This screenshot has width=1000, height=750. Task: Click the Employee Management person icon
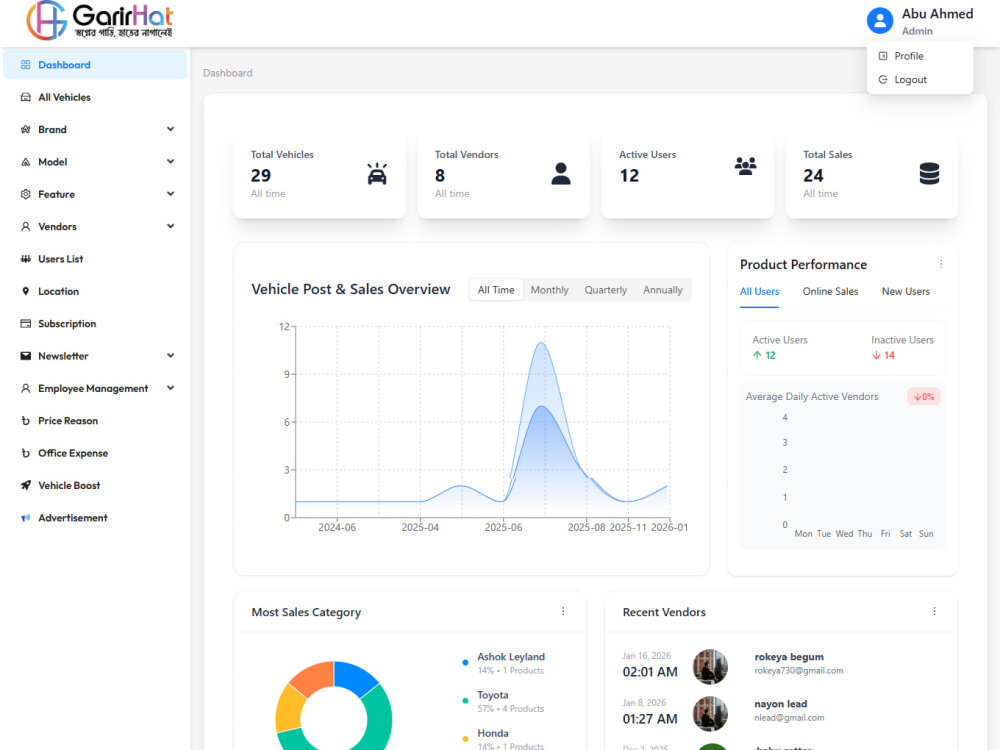26,388
